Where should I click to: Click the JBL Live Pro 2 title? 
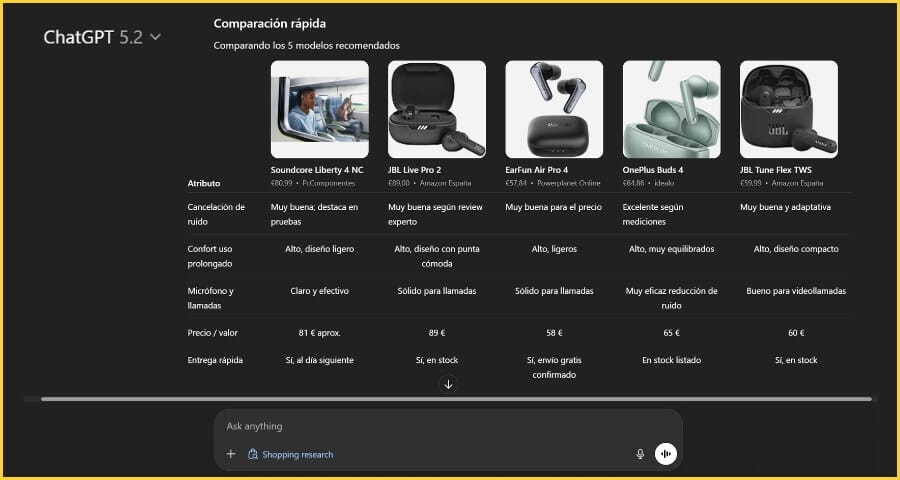click(x=414, y=170)
